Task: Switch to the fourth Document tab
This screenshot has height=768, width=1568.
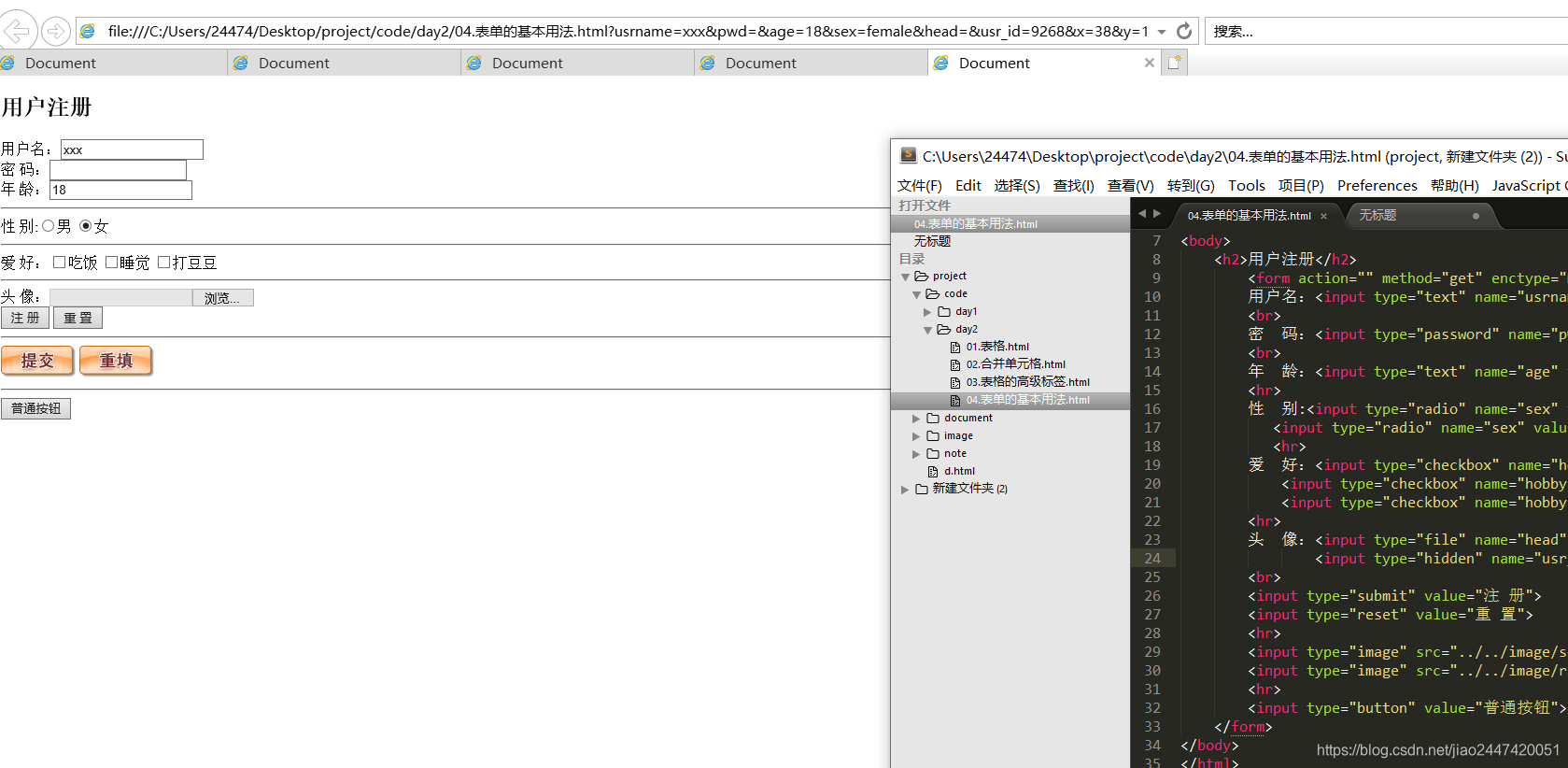Action: [811, 63]
